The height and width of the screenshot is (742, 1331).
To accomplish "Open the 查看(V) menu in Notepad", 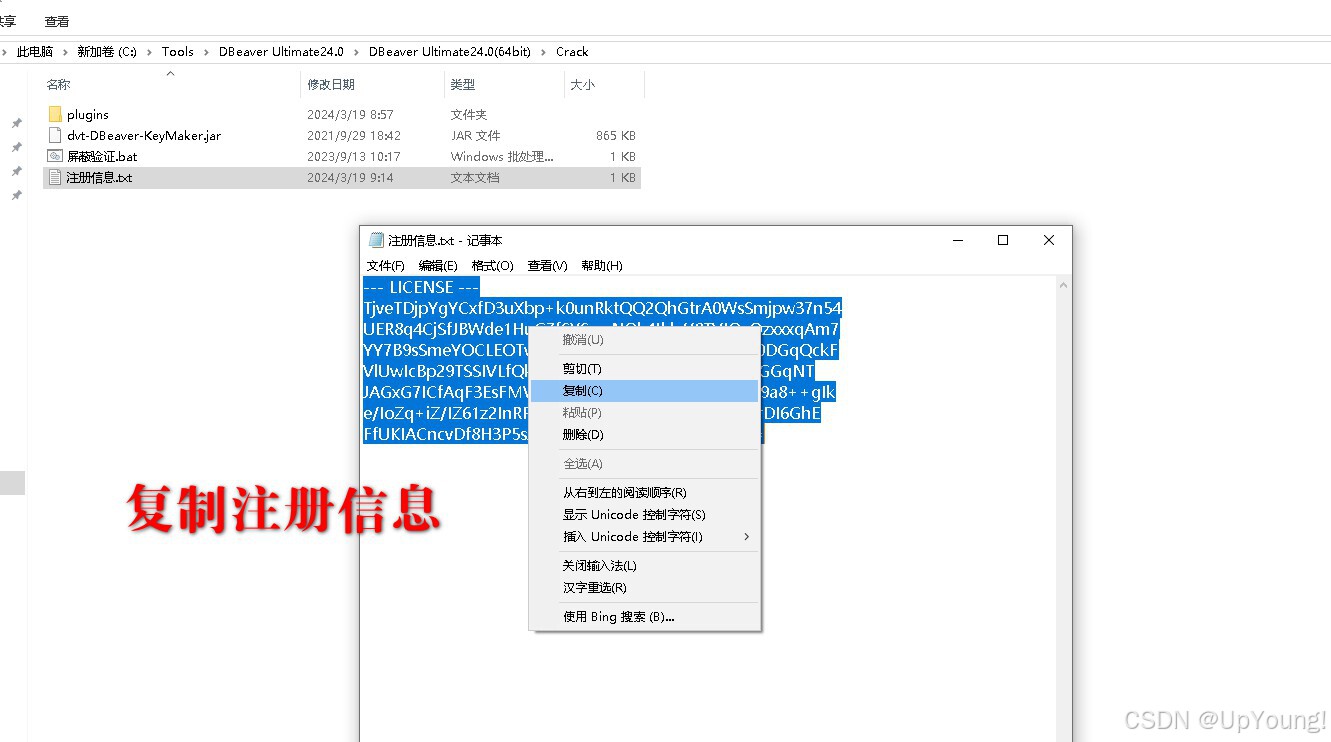I will coord(547,265).
